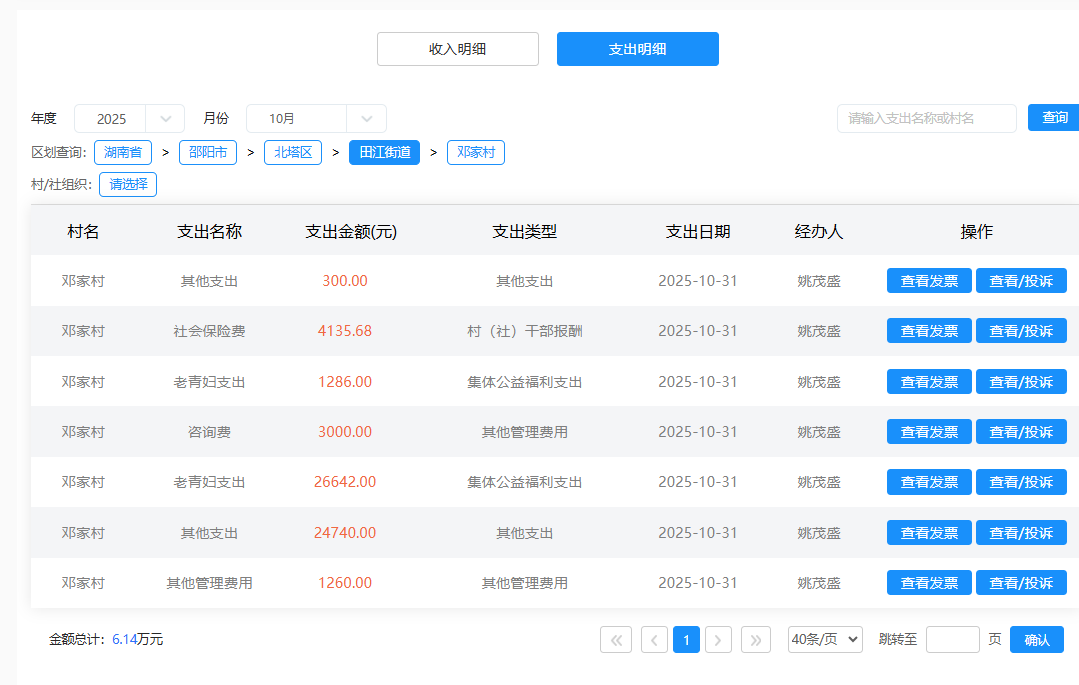Select the 田江街道 region tag

385,153
